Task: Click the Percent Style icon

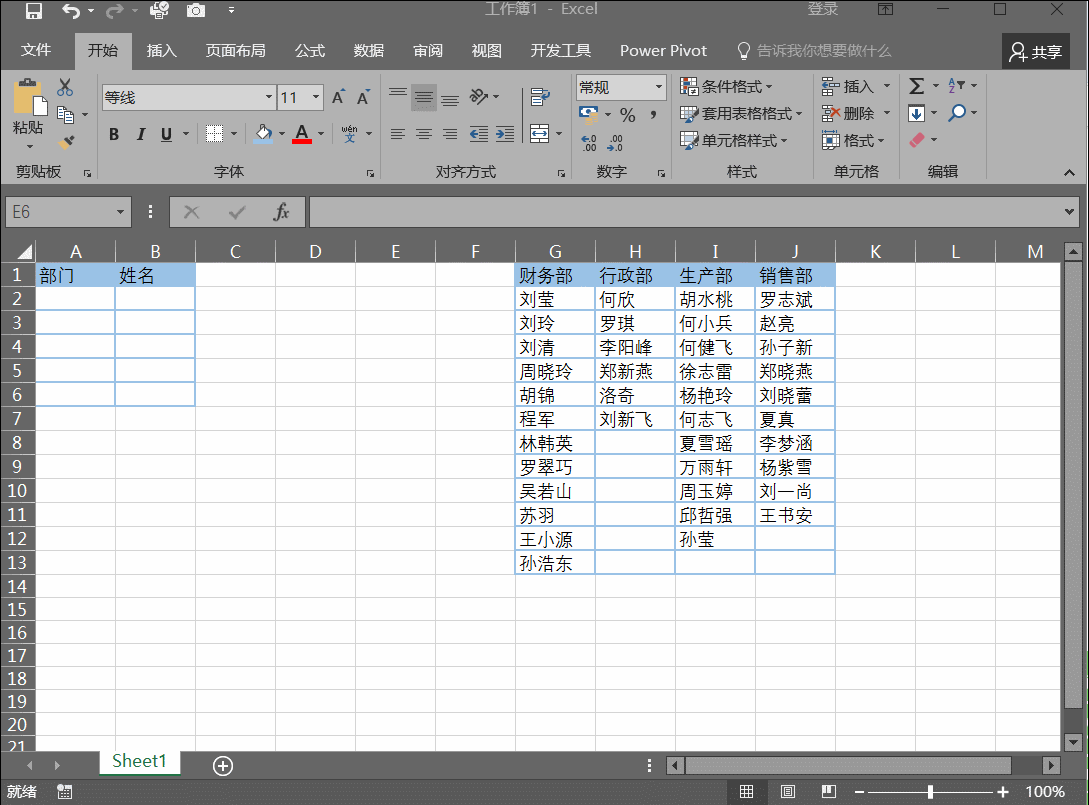Action: pyautogui.click(x=627, y=114)
